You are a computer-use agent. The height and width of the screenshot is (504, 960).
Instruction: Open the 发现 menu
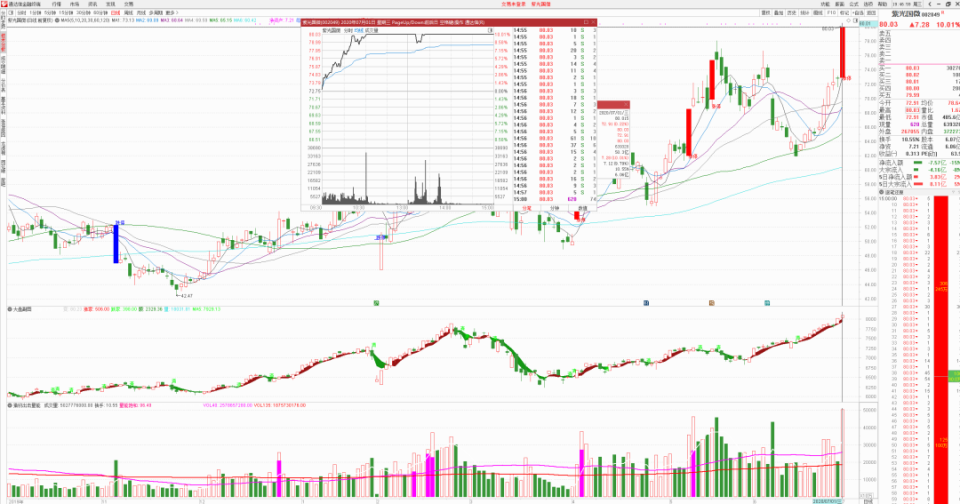point(110,4)
